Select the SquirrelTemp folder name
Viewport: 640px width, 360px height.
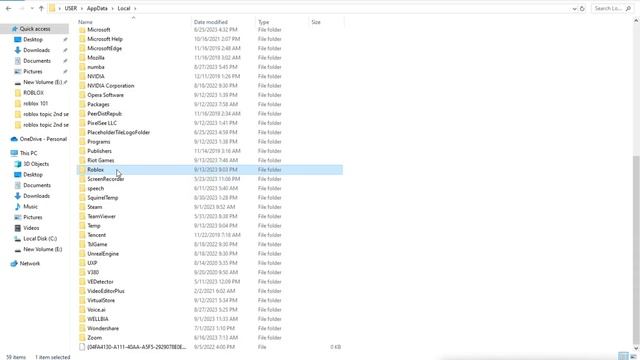(x=102, y=198)
